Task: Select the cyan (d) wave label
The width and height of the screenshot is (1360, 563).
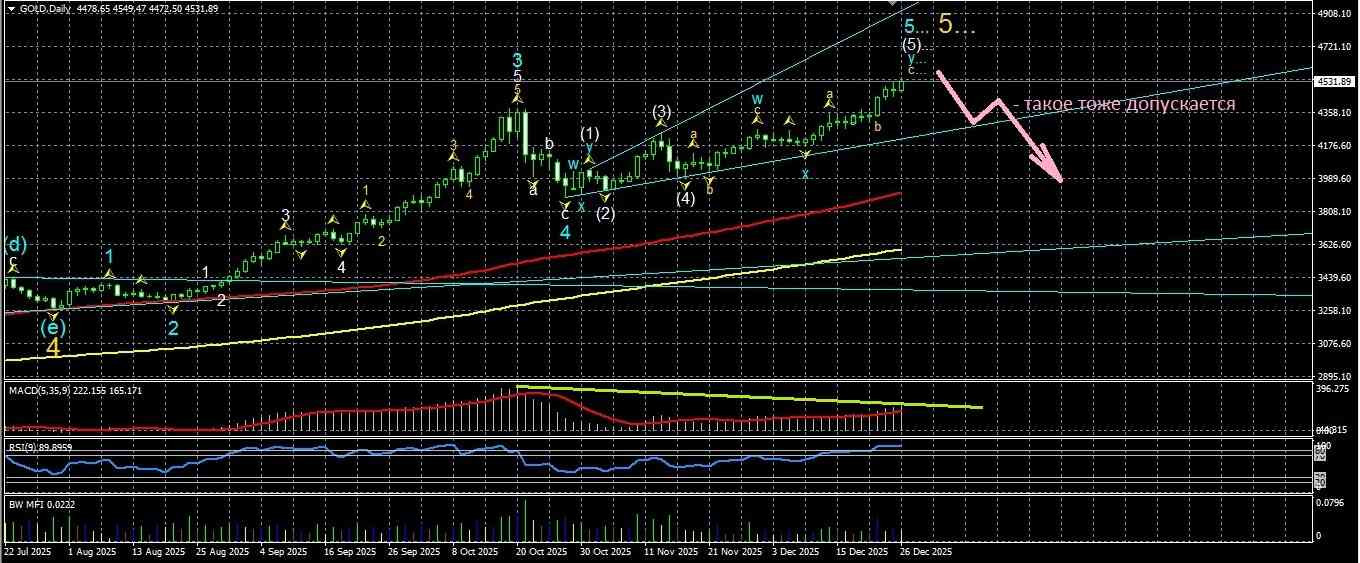Action: [x=16, y=244]
